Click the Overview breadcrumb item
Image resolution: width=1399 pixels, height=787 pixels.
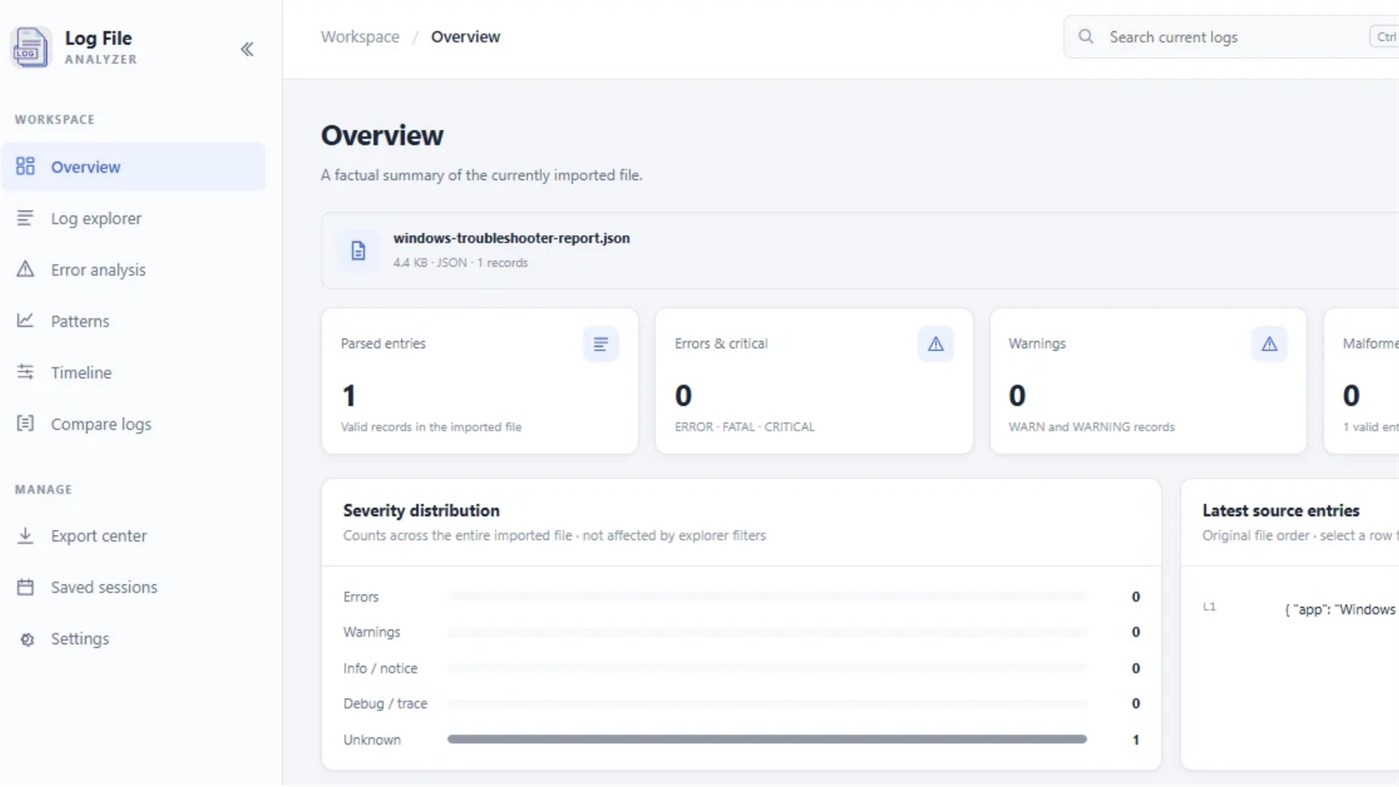[x=465, y=37]
